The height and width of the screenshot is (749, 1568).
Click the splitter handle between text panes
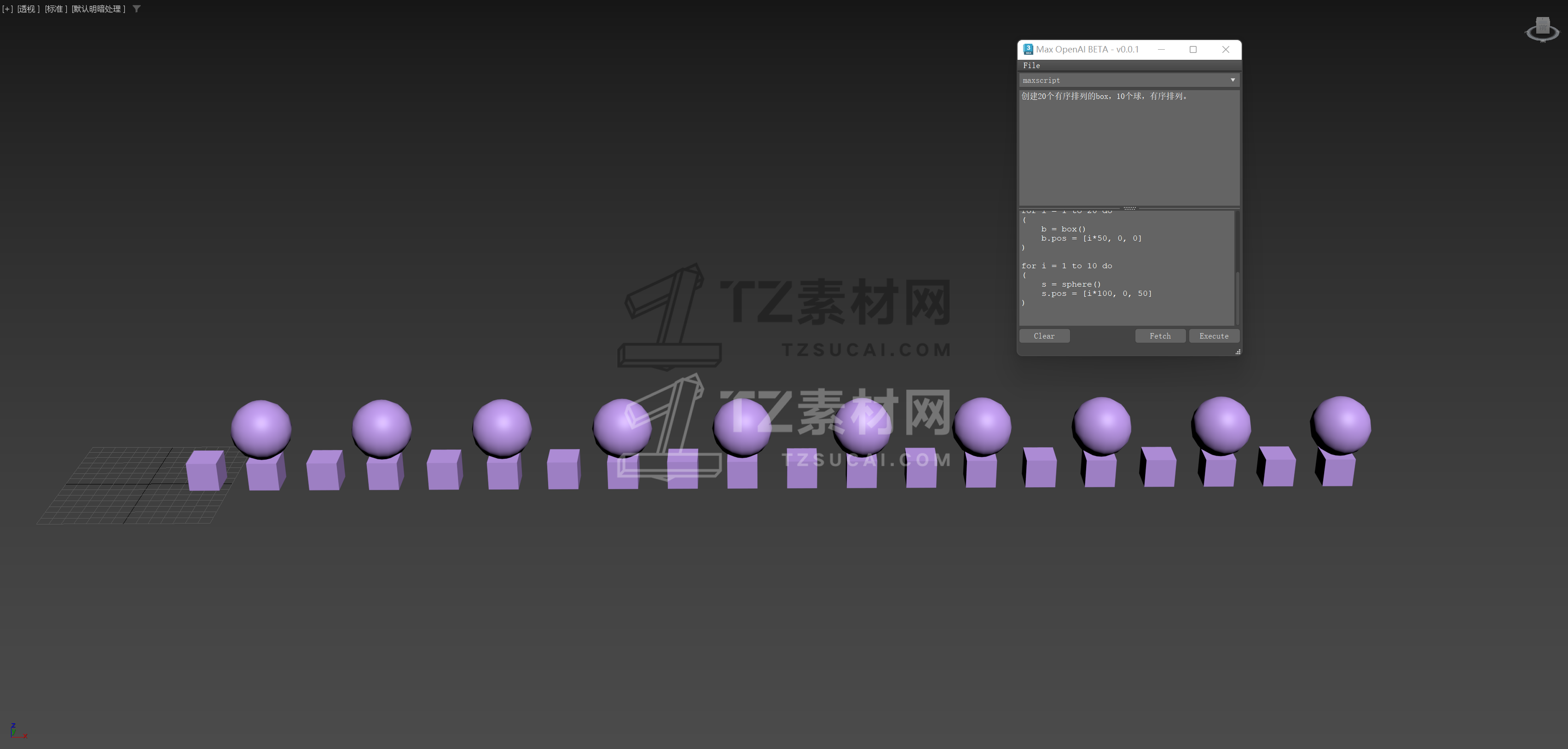click(1129, 208)
